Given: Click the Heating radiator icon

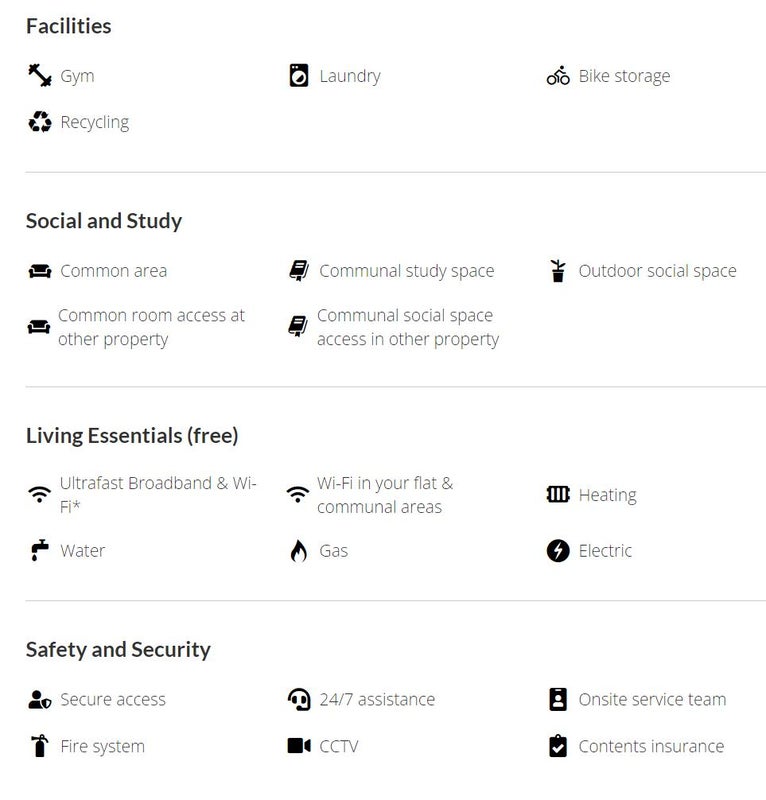Looking at the screenshot, I should (558, 495).
